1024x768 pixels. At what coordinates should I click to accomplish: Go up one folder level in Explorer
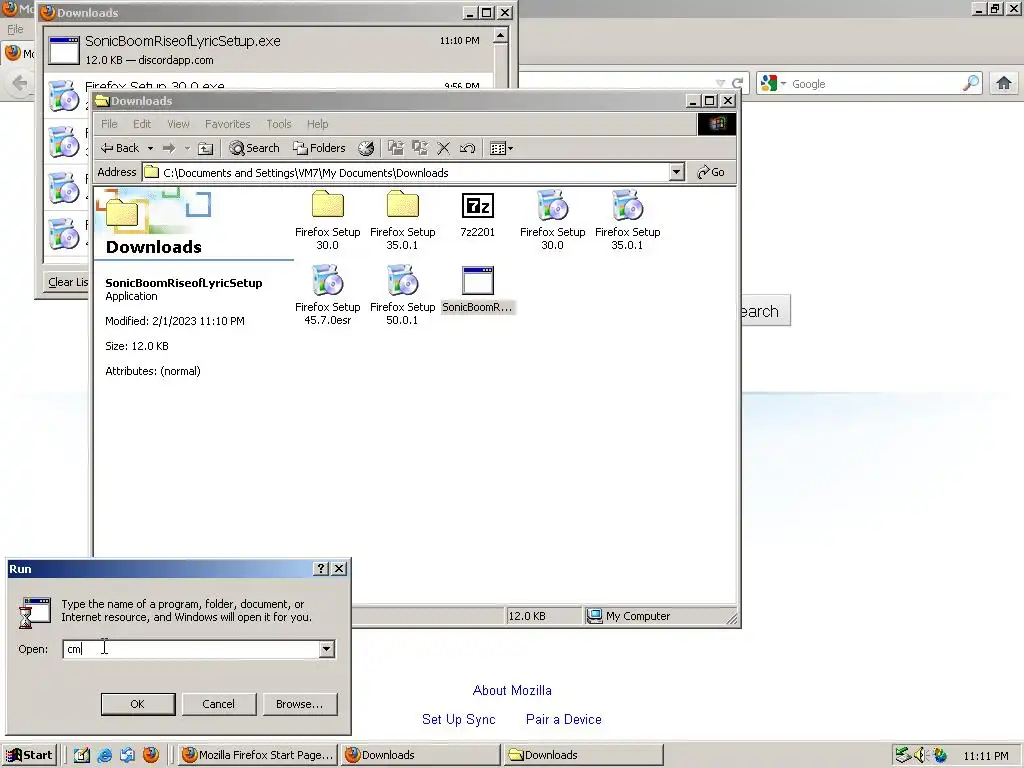206,148
